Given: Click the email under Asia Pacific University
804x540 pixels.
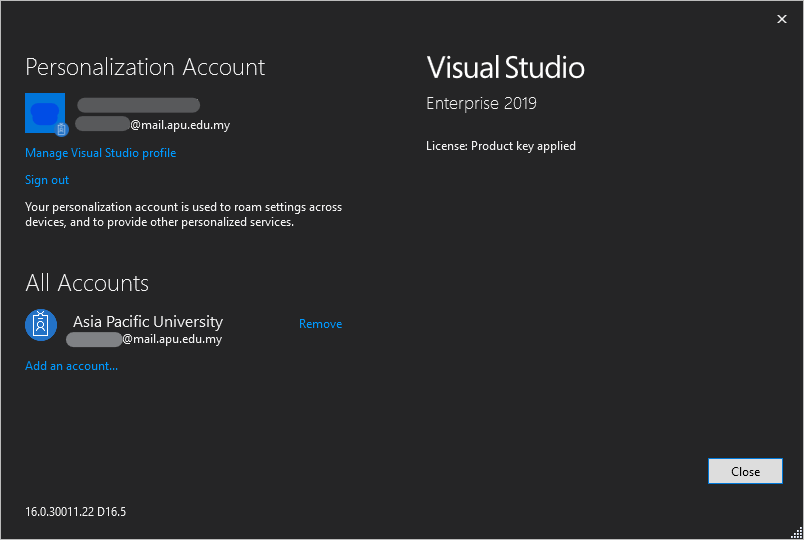Looking at the screenshot, I should [x=144, y=339].
